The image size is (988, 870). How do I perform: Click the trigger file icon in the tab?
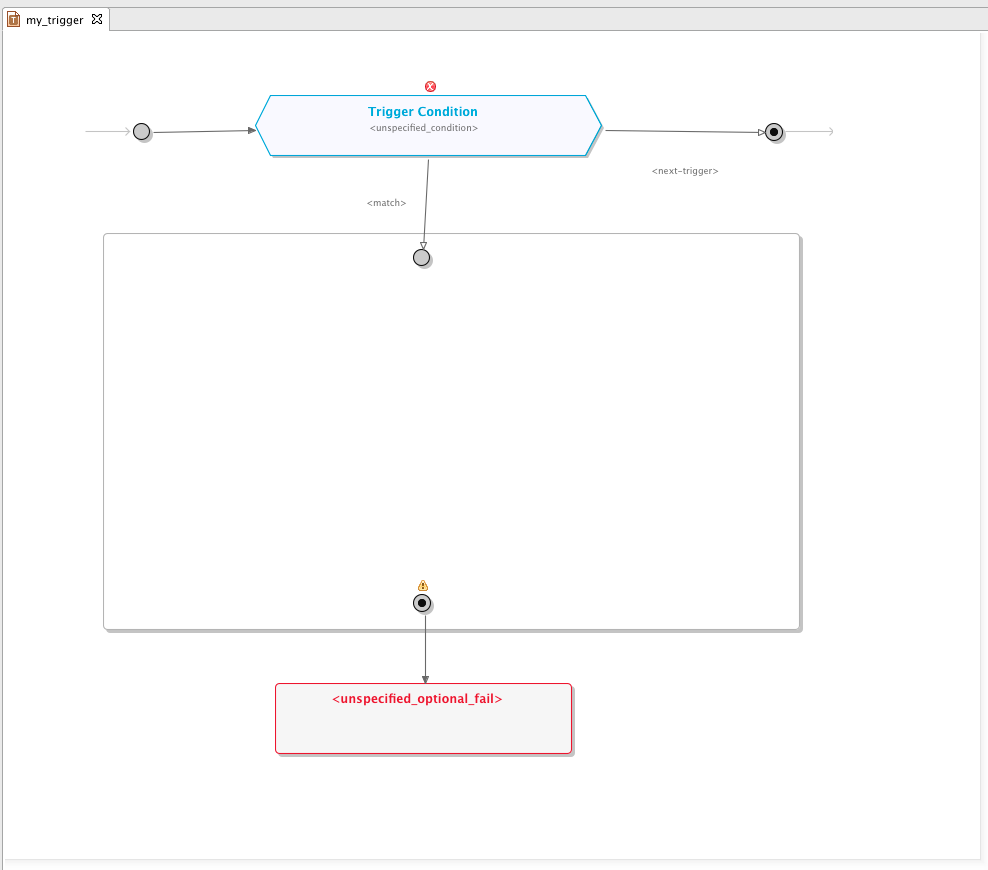pos(14,20)
